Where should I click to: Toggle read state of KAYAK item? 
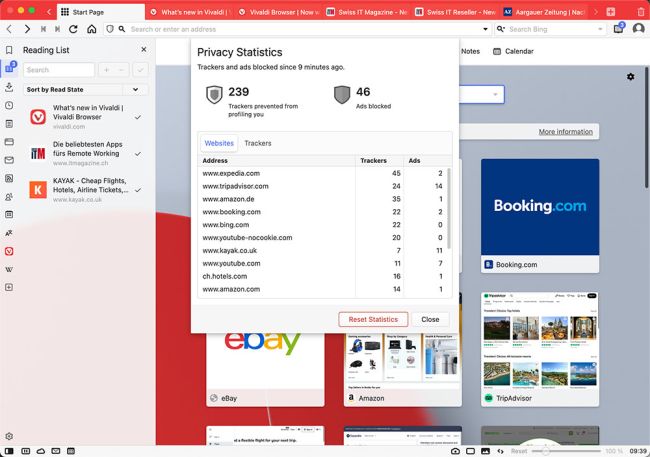[138, 190]
